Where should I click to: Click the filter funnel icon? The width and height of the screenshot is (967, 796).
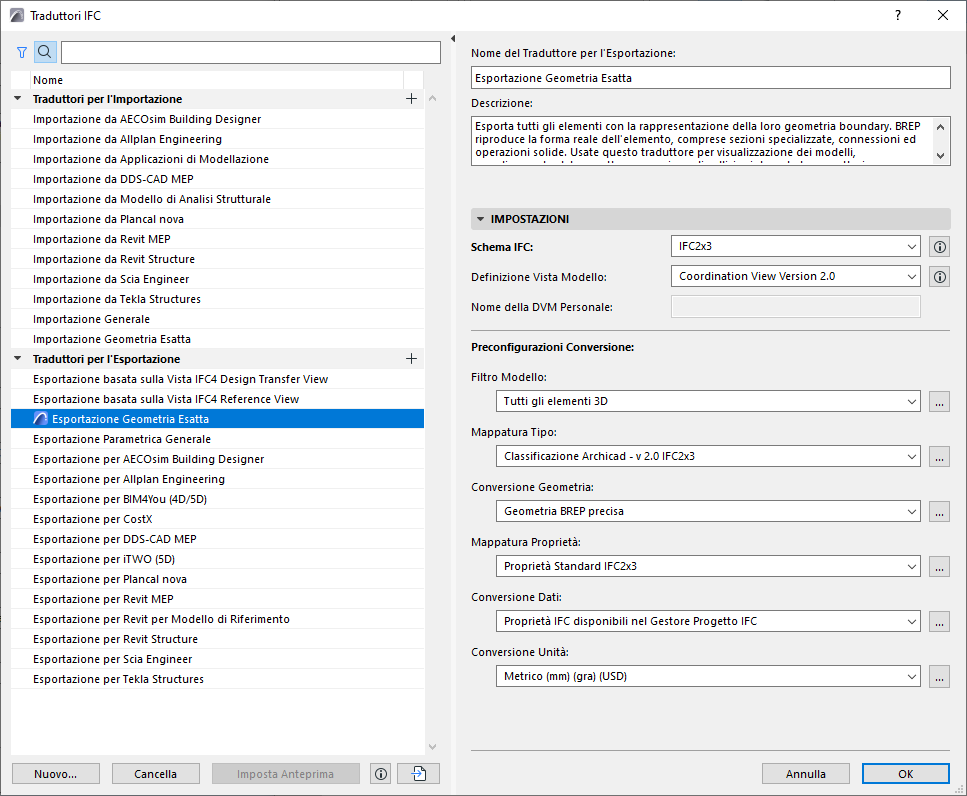coord(22,52)
